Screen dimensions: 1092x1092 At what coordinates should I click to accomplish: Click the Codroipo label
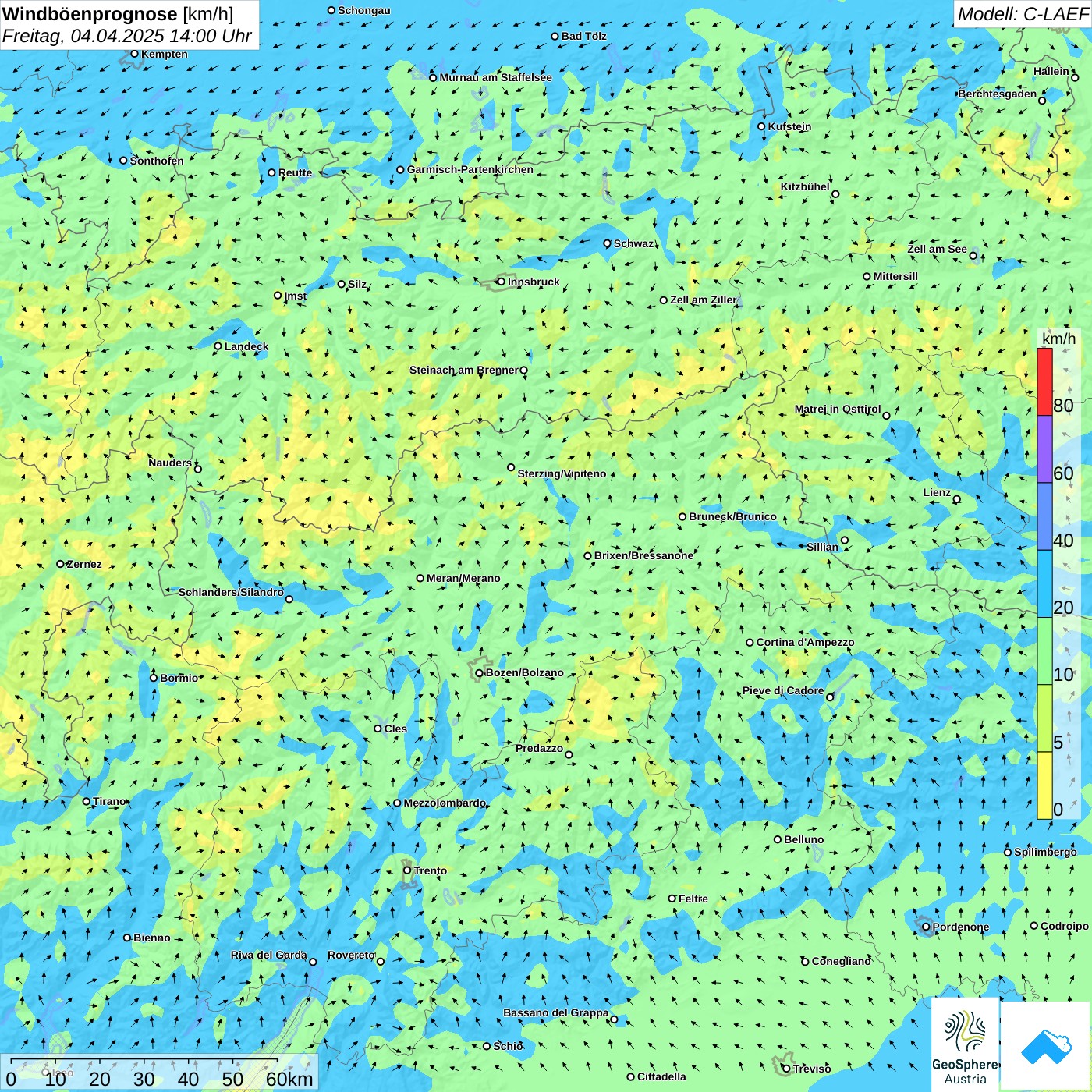1064,926
